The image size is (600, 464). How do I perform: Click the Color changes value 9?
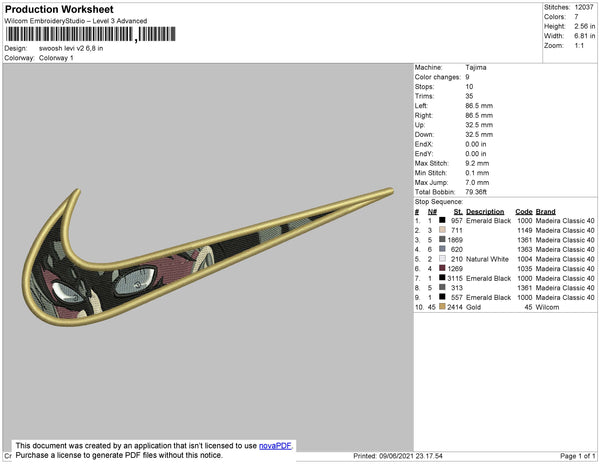click(x=467, y=77)
